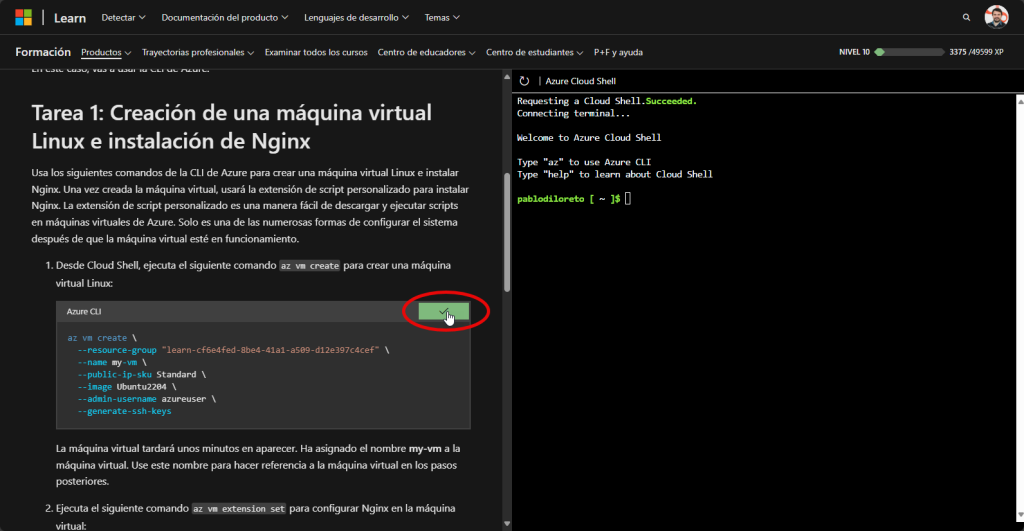Image resolution: width=1024 pixels, height=531 pixels.
Task: Click the Microsoft logo
Action: 23,17
